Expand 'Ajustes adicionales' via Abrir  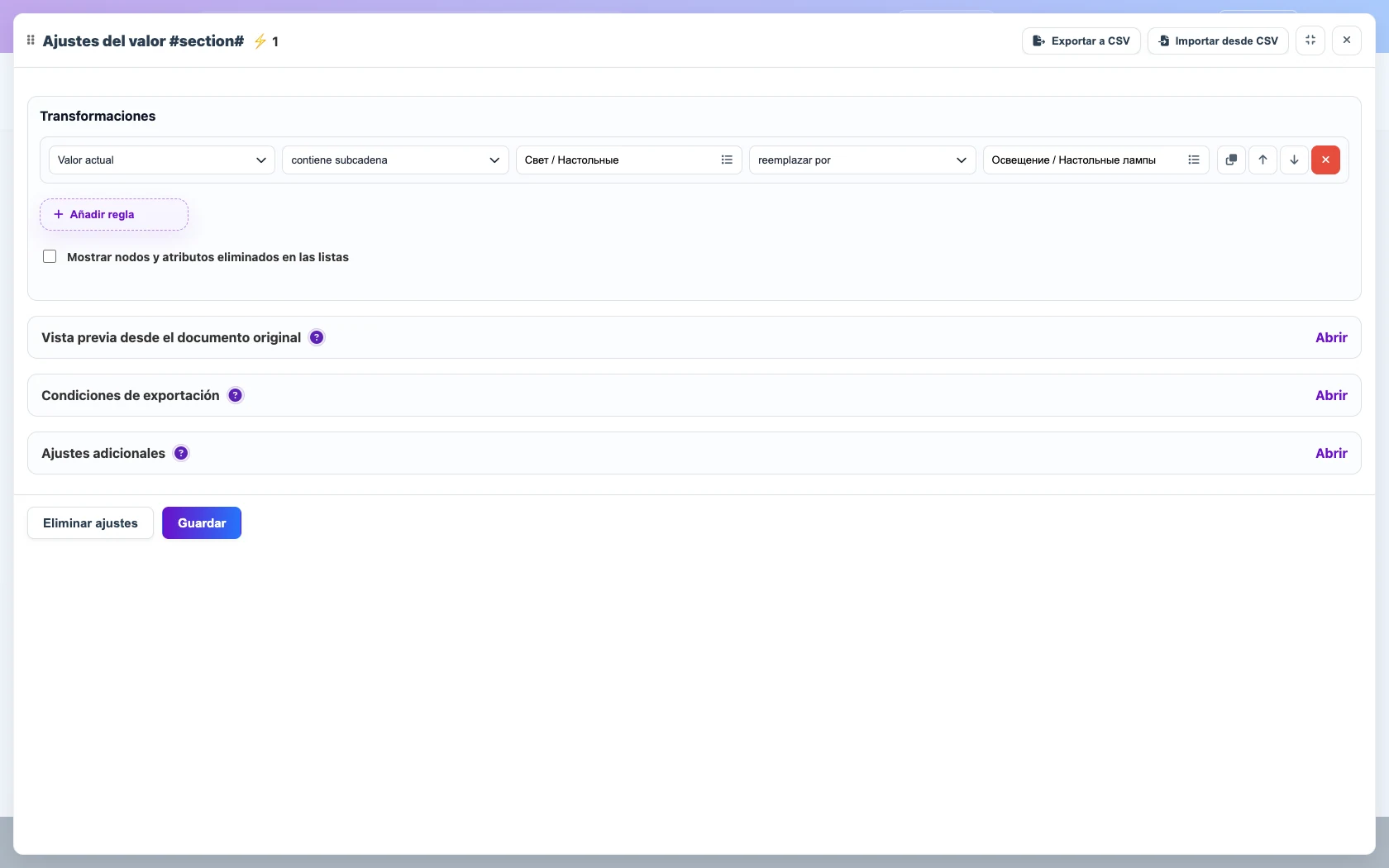point(1331,453)
